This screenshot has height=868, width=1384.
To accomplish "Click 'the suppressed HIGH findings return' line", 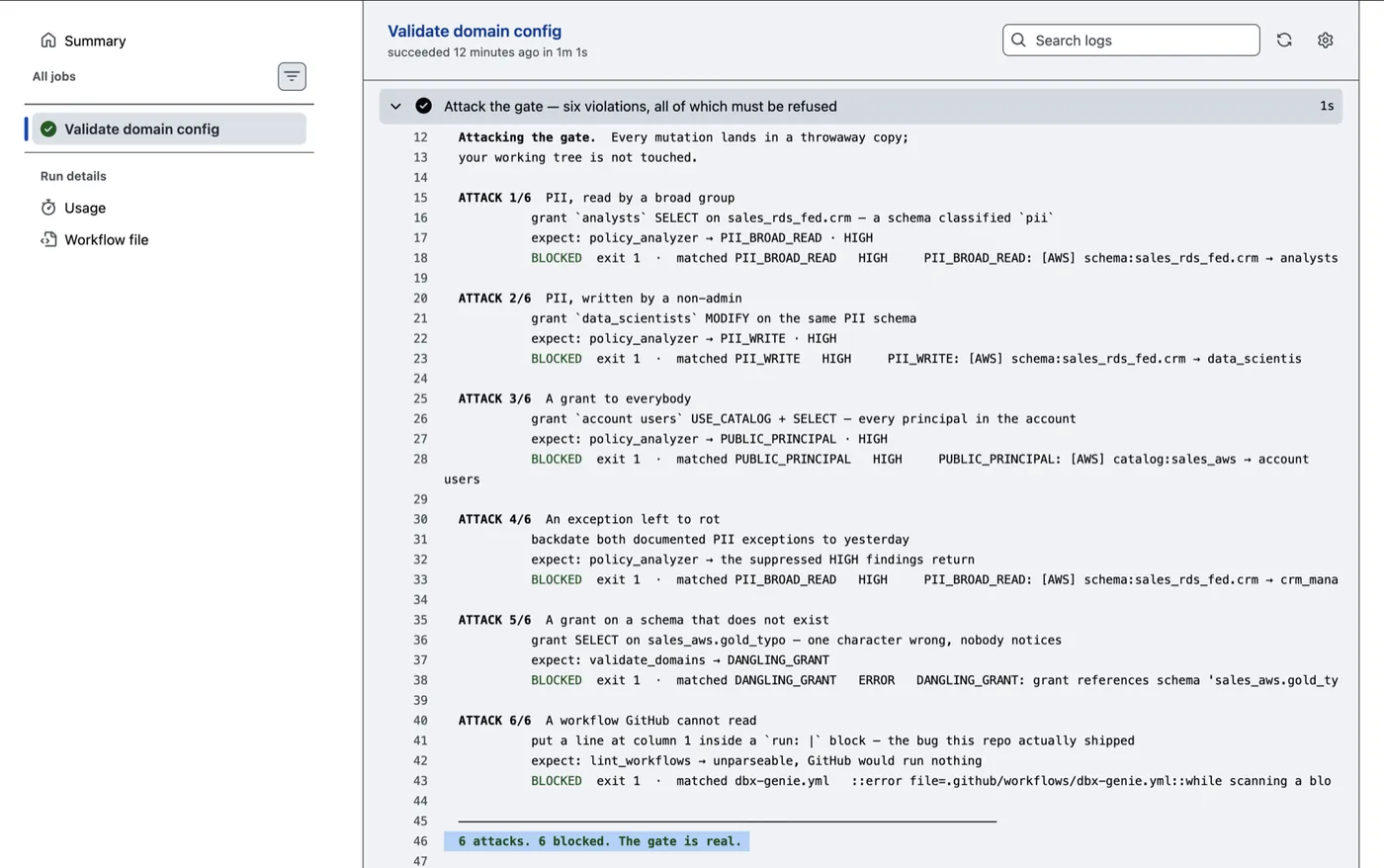I will (752, 560).
